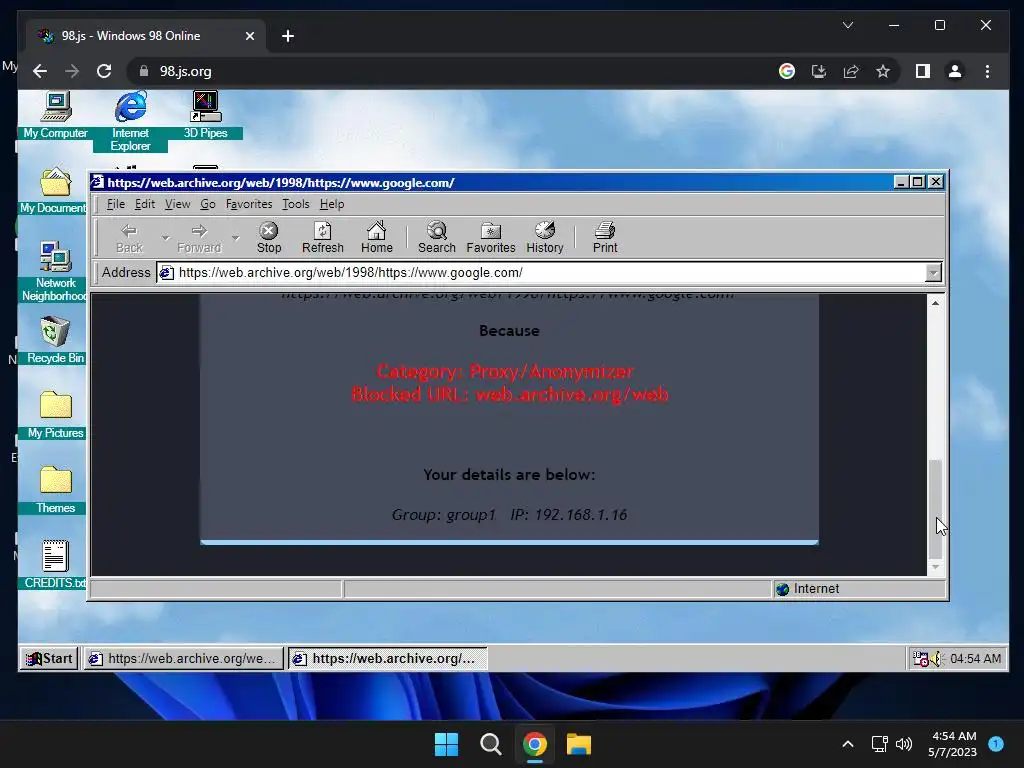Close the 98.js Chrome tab

pyautogui.click(x=249, y=36)
